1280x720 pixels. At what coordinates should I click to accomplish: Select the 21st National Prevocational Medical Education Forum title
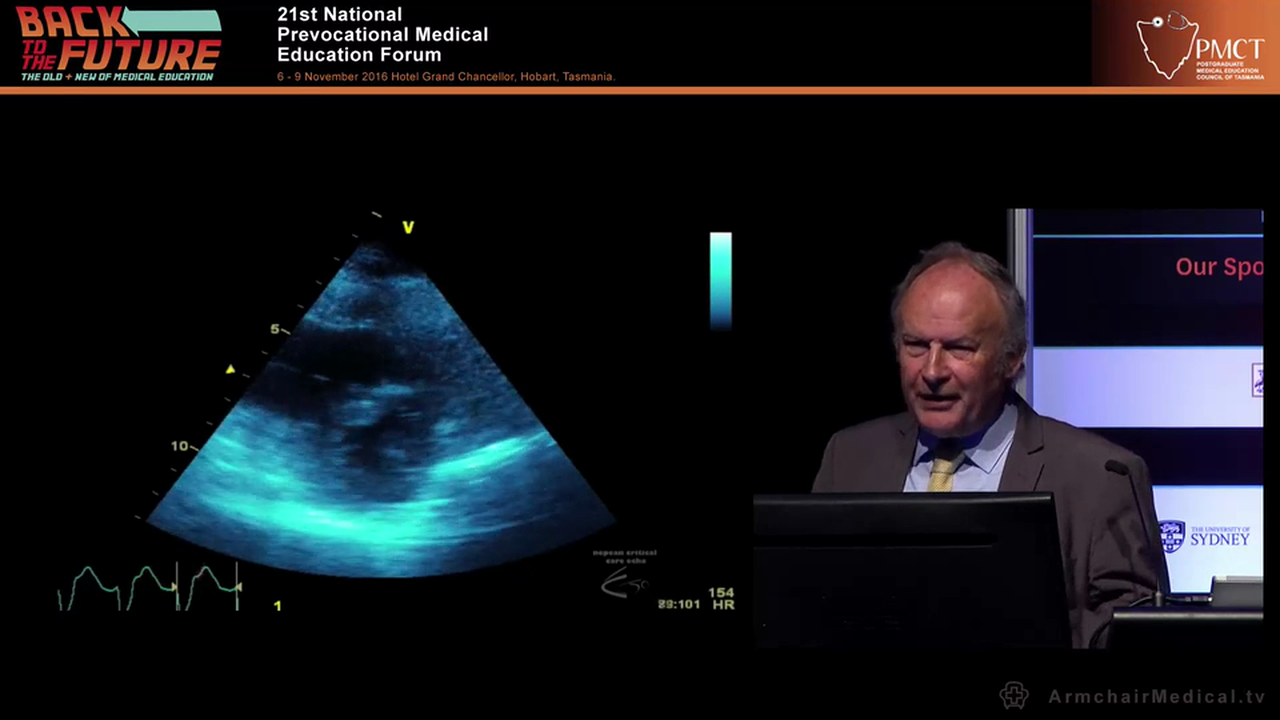tap(382, 34)
